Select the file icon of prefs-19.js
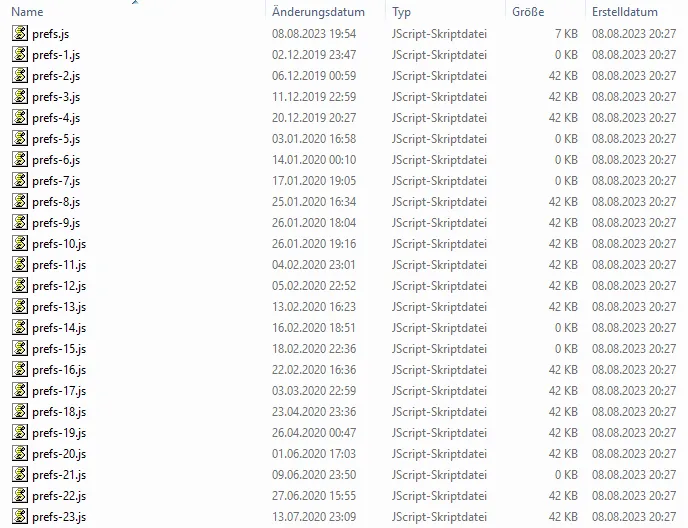688x528 pixels. [x=20, y=433]
